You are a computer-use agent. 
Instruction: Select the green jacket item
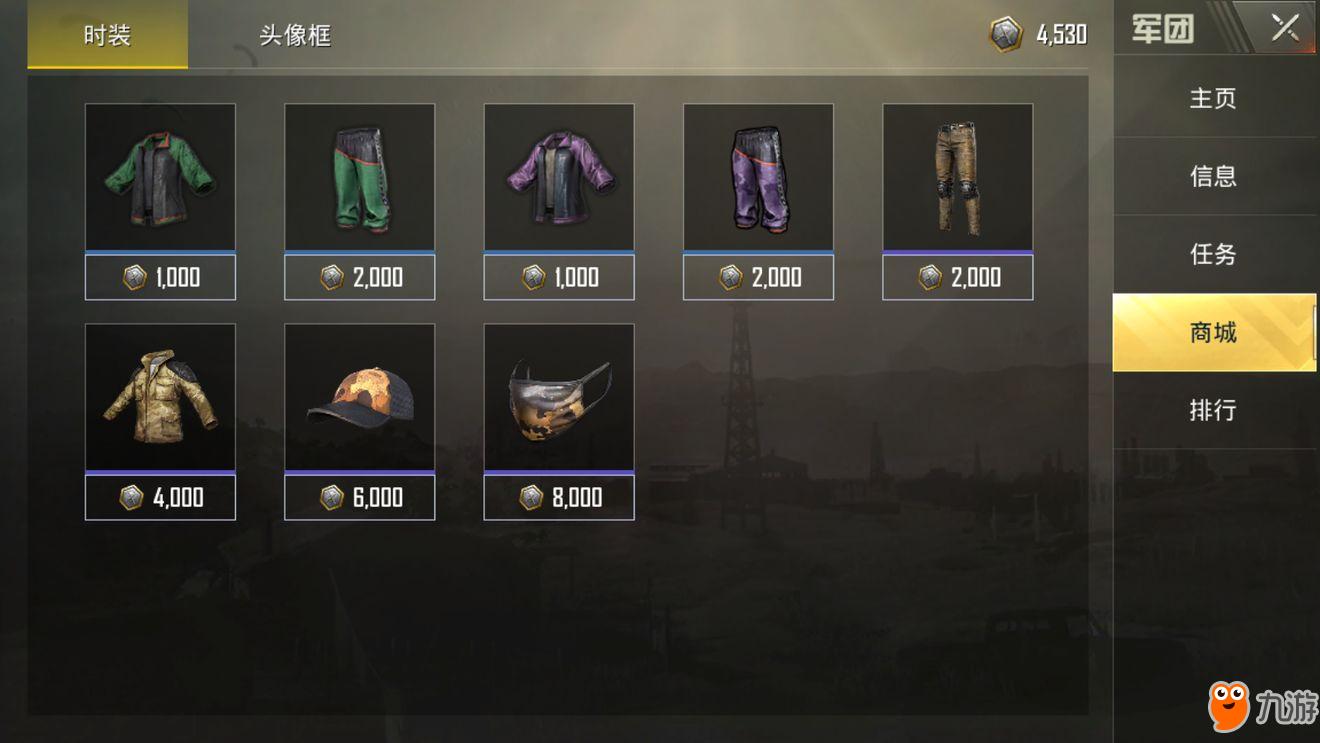coord(160,177)
